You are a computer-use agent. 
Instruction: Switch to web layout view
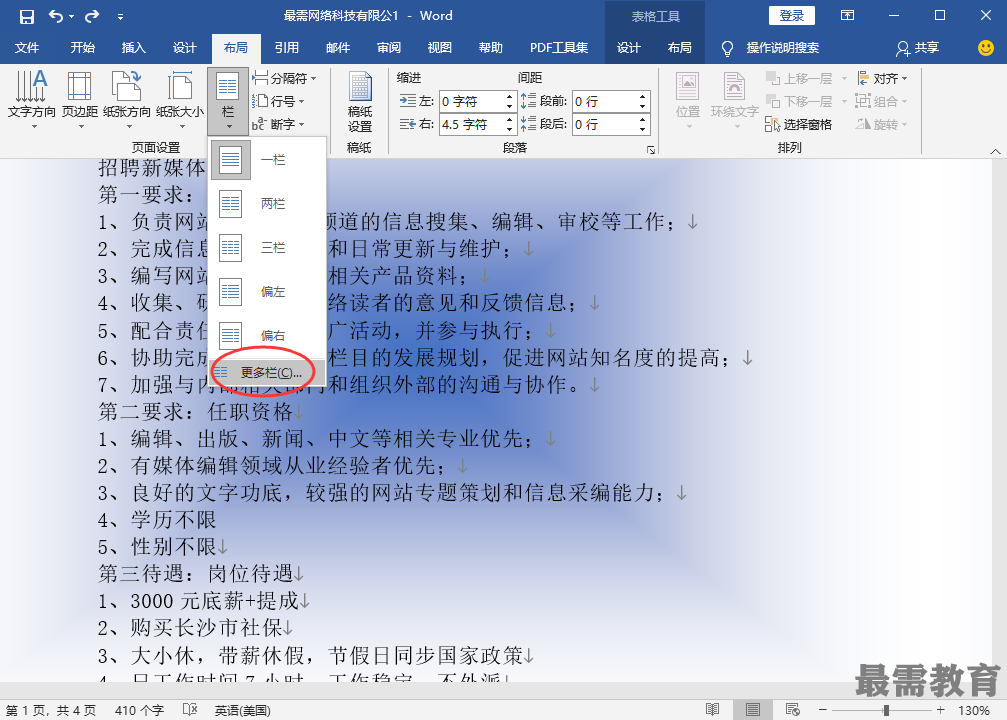coord(792,710)
